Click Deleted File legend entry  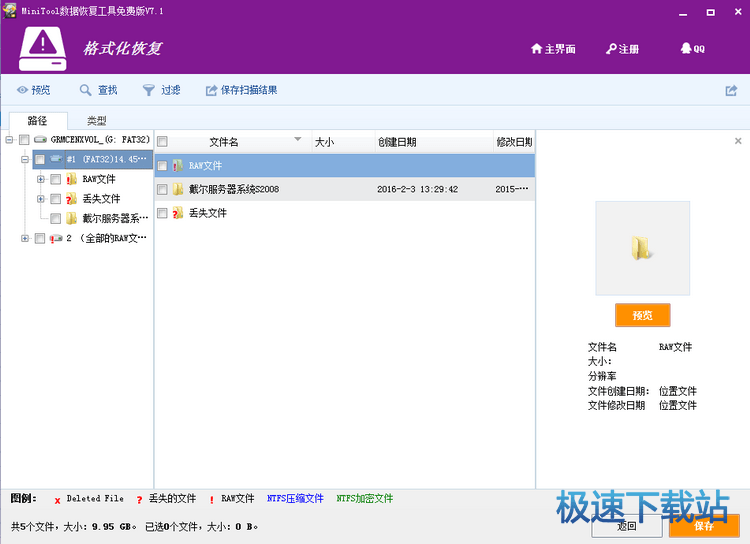pos(95,499)
